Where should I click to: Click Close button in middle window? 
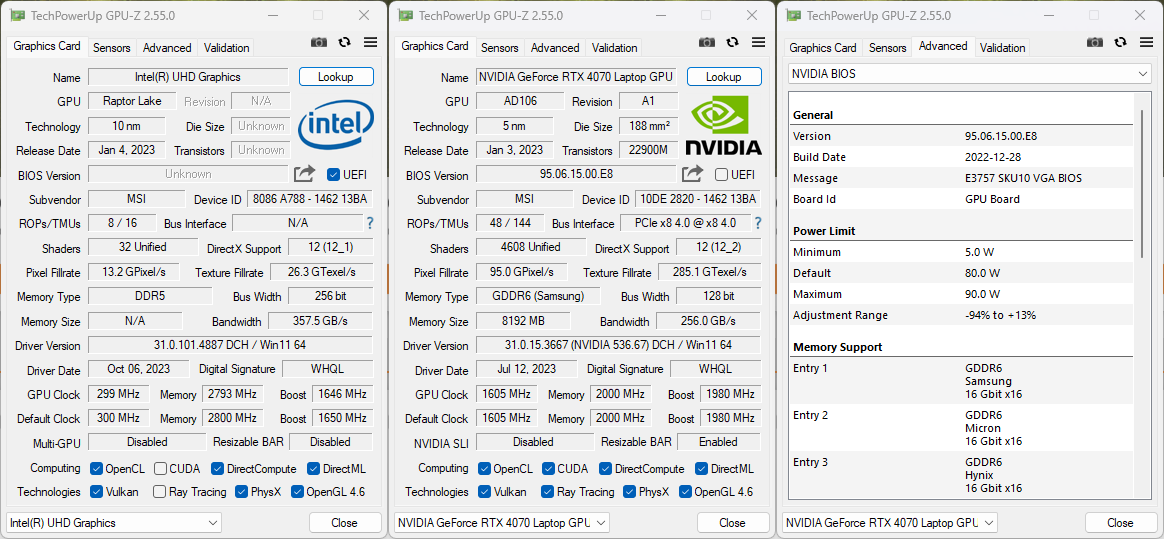[x=733, y=523]
